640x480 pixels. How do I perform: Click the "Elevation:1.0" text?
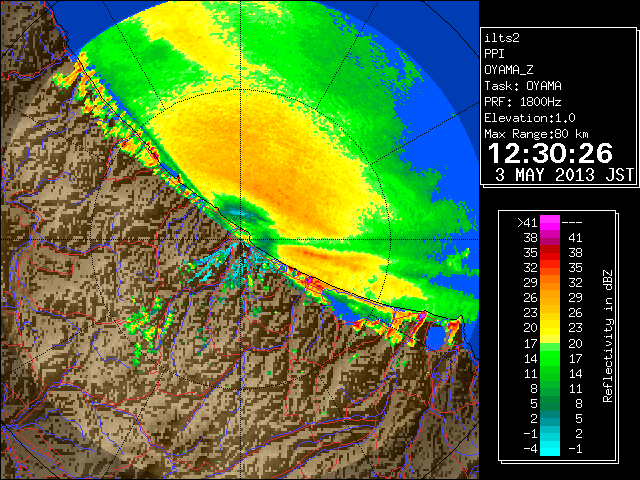[530, 118]
